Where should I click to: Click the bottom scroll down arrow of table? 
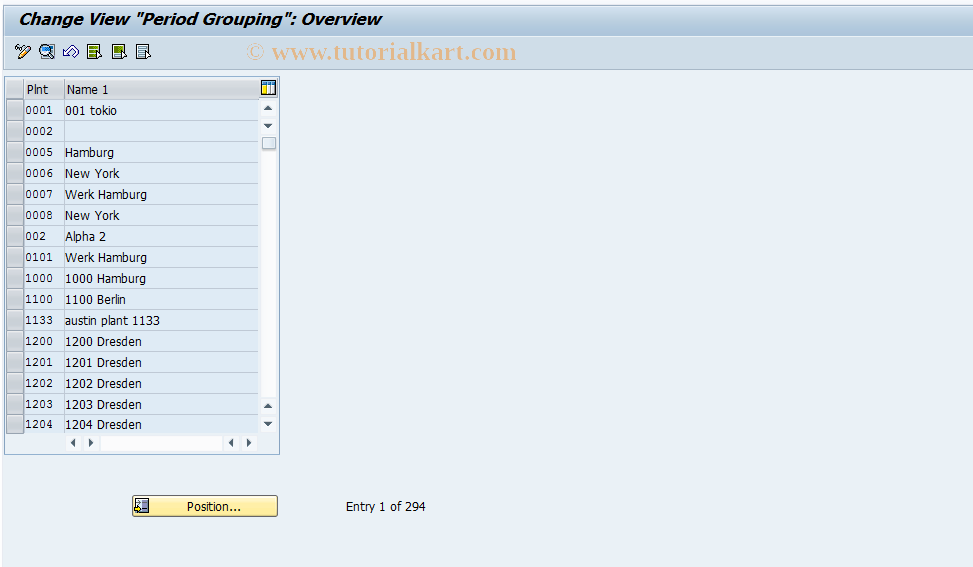coord(268,424)
